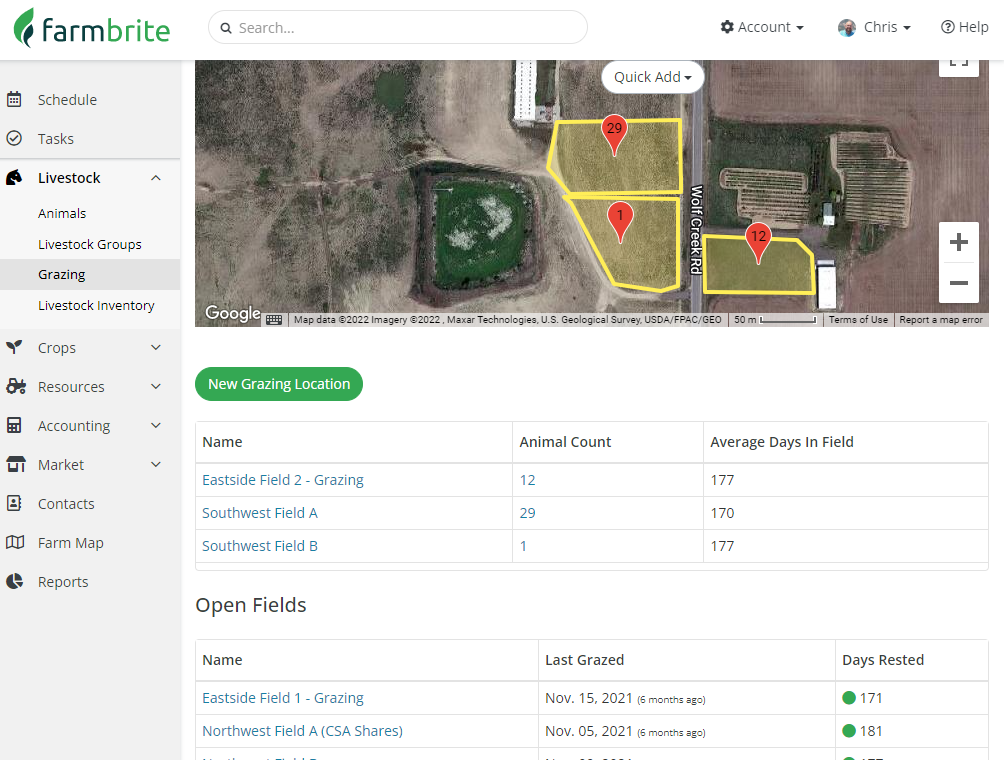The width and height of the screenshot is (1004, 760).
Task: Click the Chris profile avatar
Action: [846, 28]
